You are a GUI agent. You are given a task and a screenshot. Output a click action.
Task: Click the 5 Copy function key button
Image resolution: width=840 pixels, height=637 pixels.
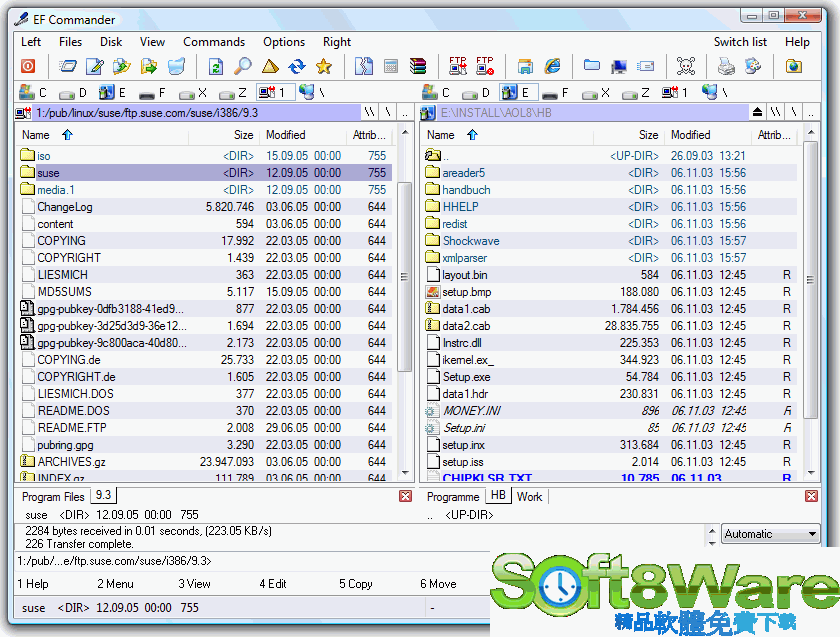356,584
